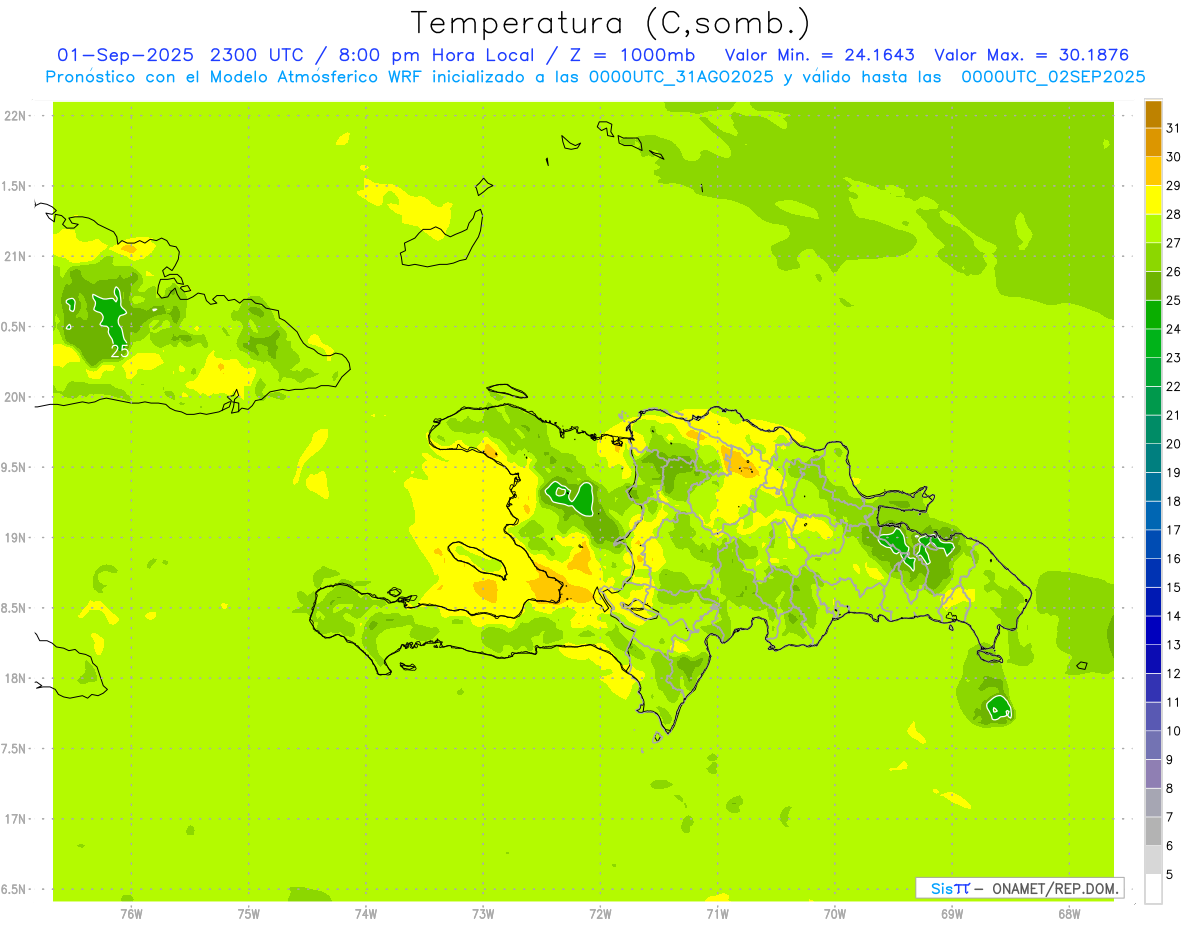
Task: Click the '73W' longitude axis label
Action: point(483,914)
